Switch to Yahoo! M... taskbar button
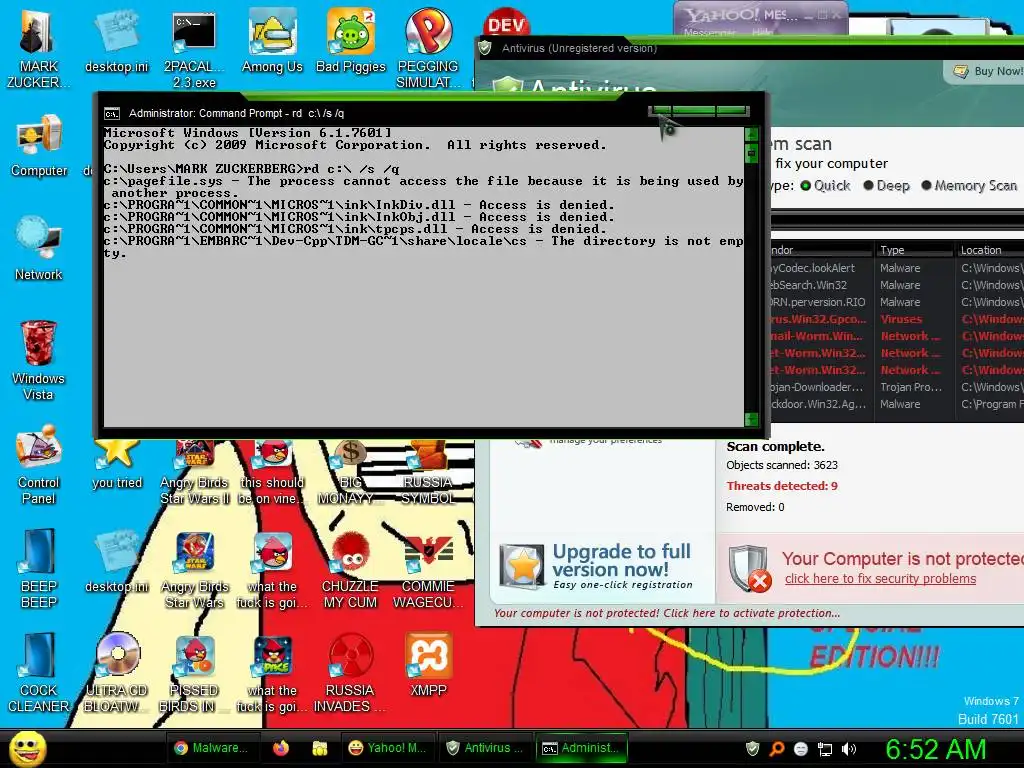The image size is (1024, 768). tap(387, 748)
